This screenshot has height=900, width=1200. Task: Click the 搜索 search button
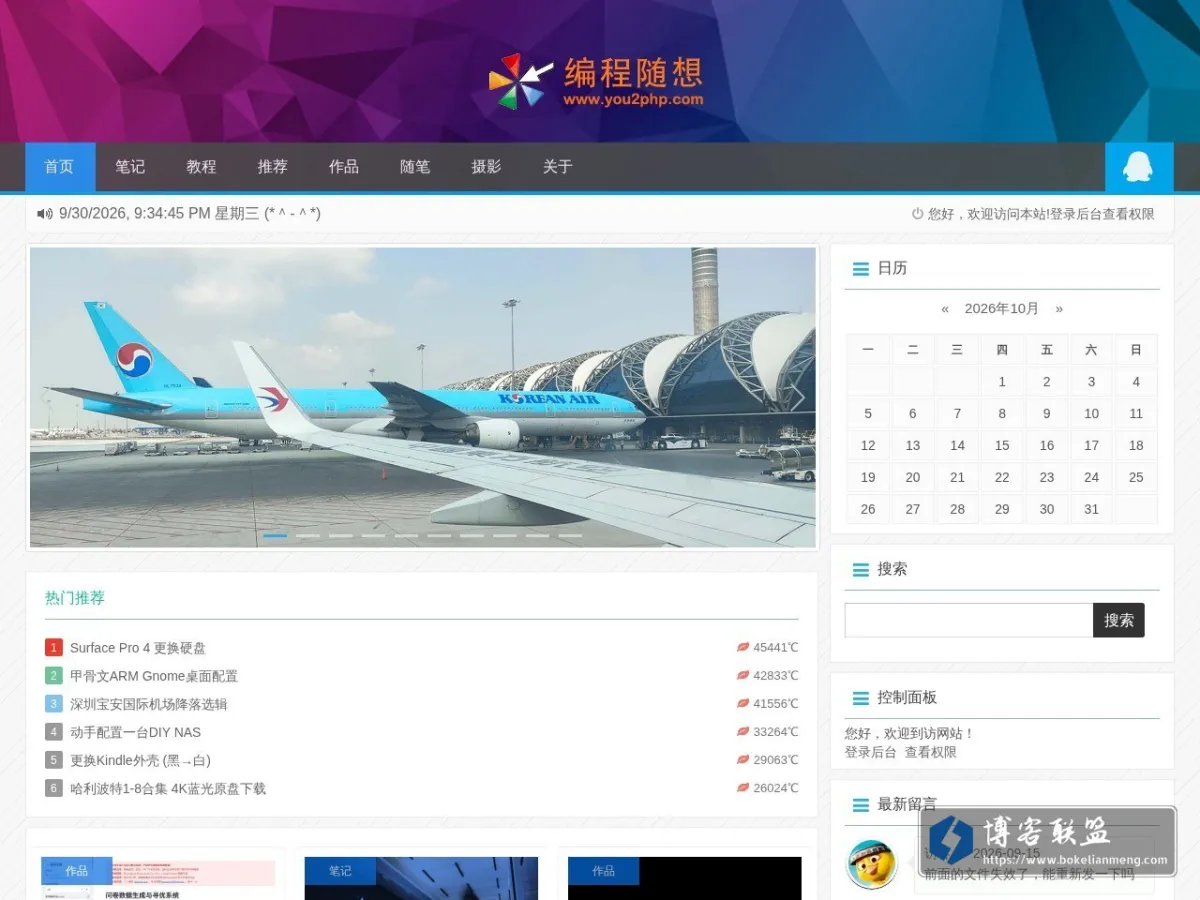tap(1119, 620)
